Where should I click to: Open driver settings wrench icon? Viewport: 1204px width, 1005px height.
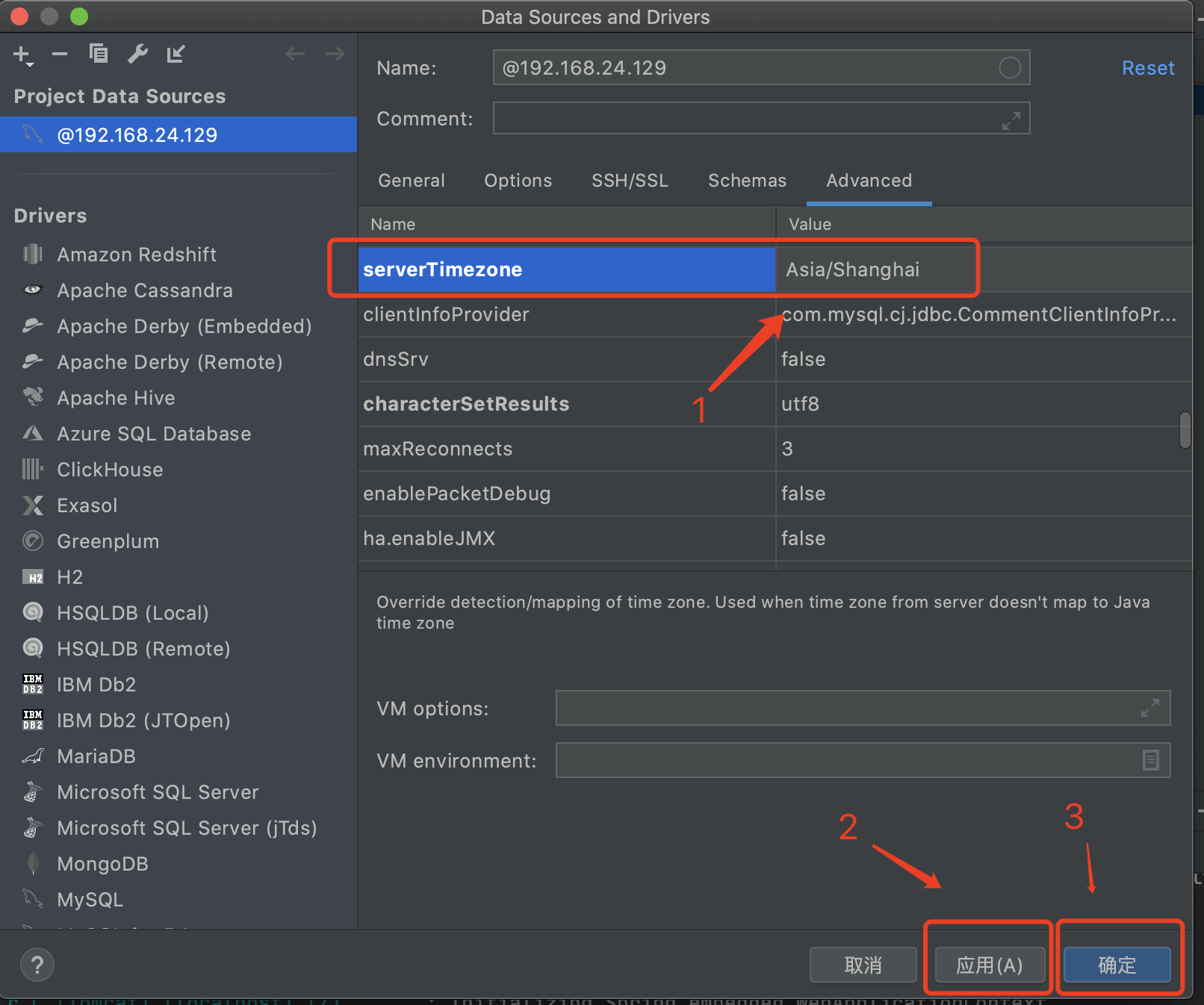pos(137,54)
